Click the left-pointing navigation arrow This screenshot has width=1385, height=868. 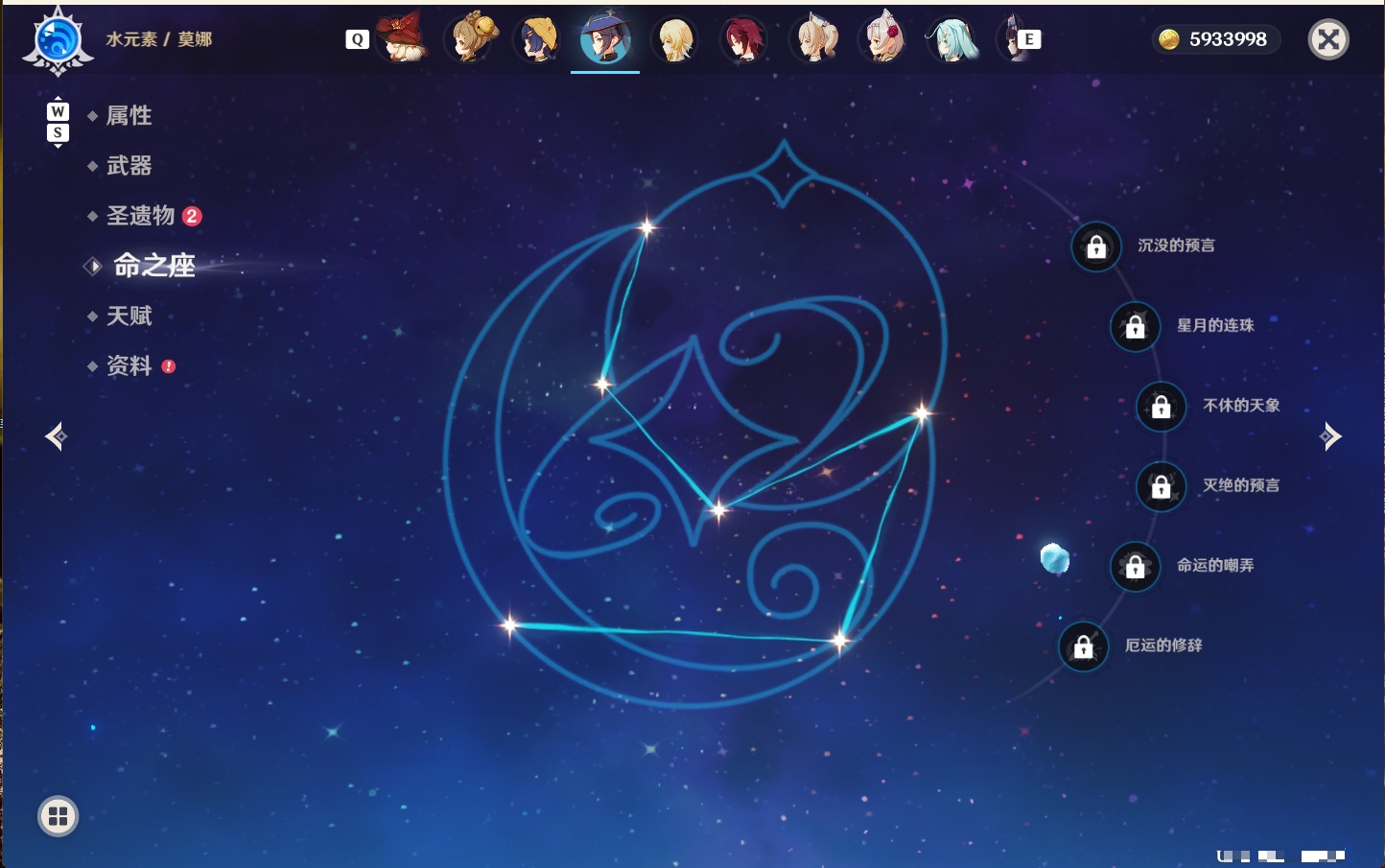click(57, 436)
